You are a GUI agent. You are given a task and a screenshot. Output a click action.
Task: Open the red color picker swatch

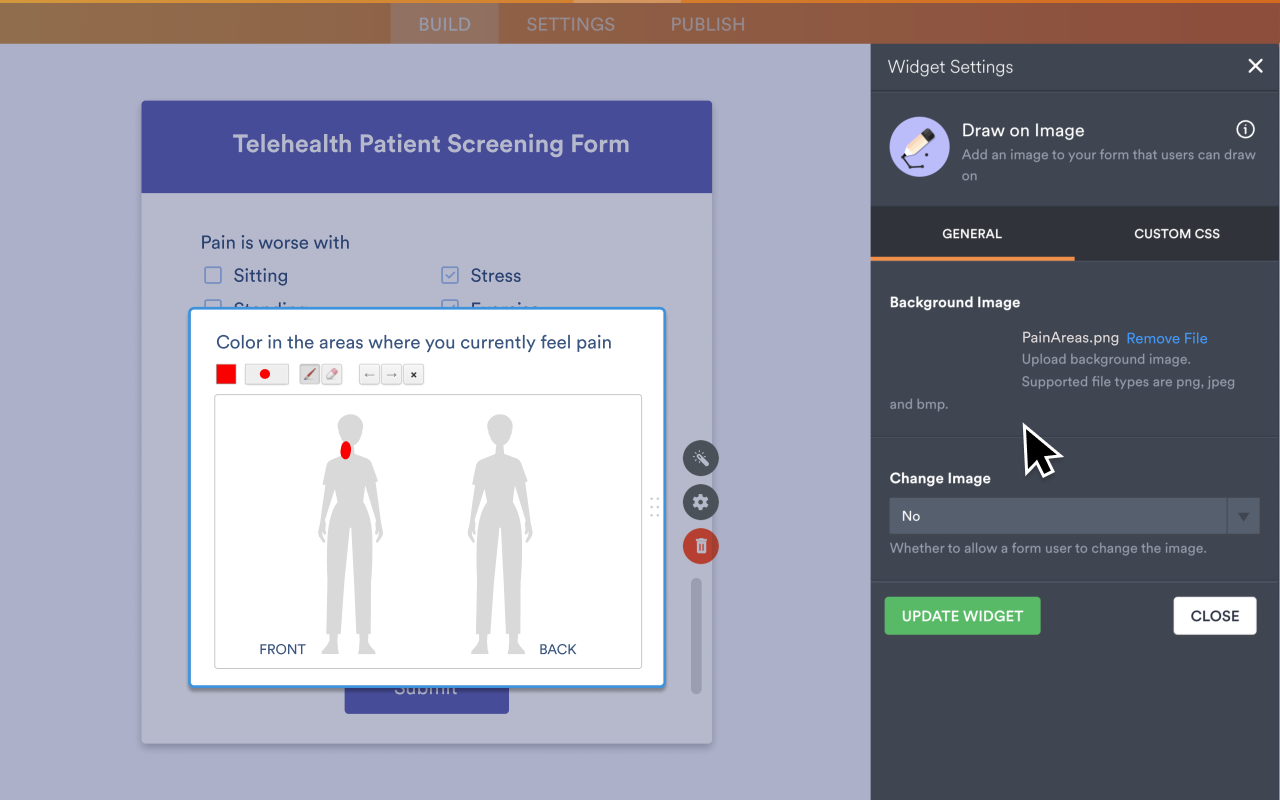(x=226, y=374)
